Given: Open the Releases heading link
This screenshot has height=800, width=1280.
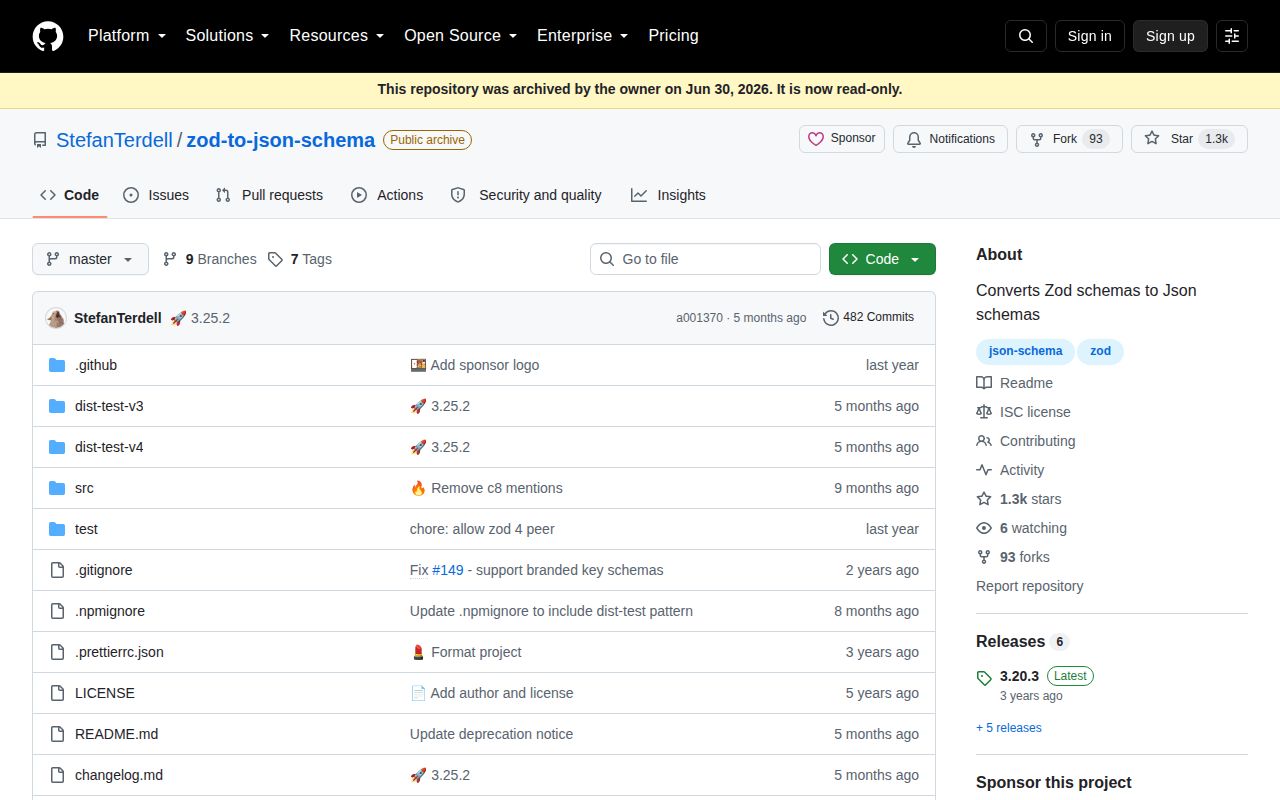Looking at the screenshot, I should coord(1022,641).
